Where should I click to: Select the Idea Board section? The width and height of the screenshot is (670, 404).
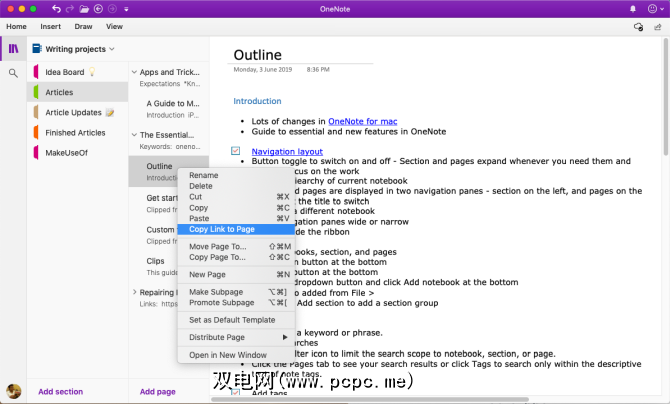click(x=65, y=72)
